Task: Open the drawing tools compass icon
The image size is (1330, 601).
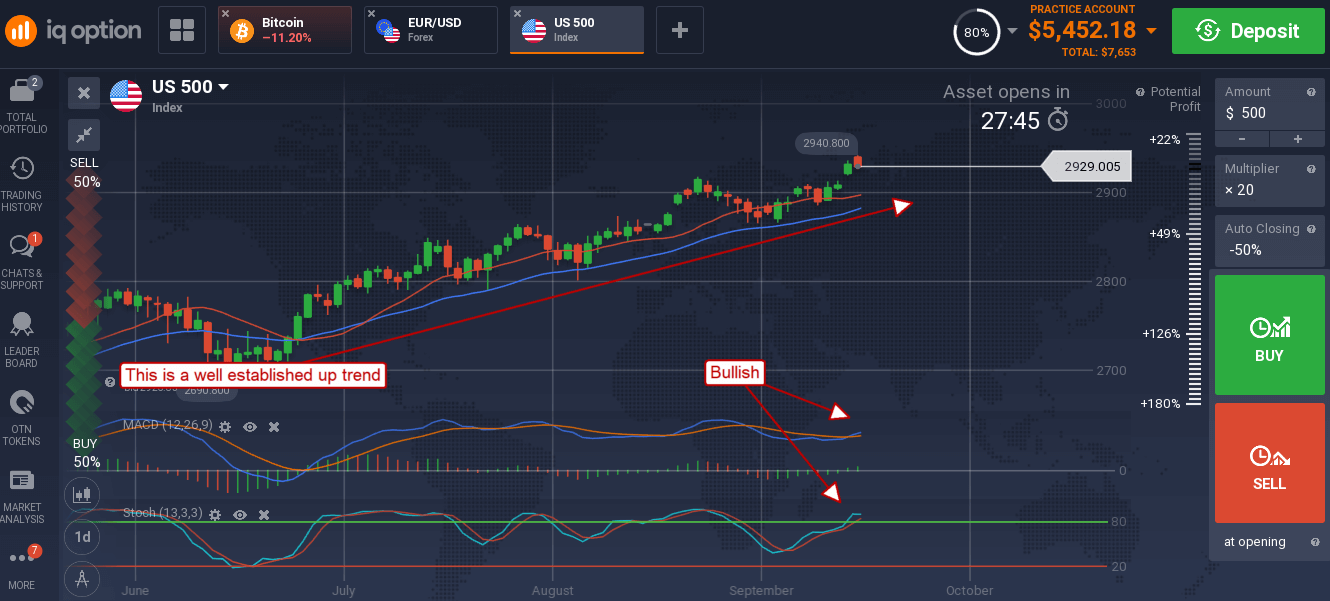Action: coord(83,579)
